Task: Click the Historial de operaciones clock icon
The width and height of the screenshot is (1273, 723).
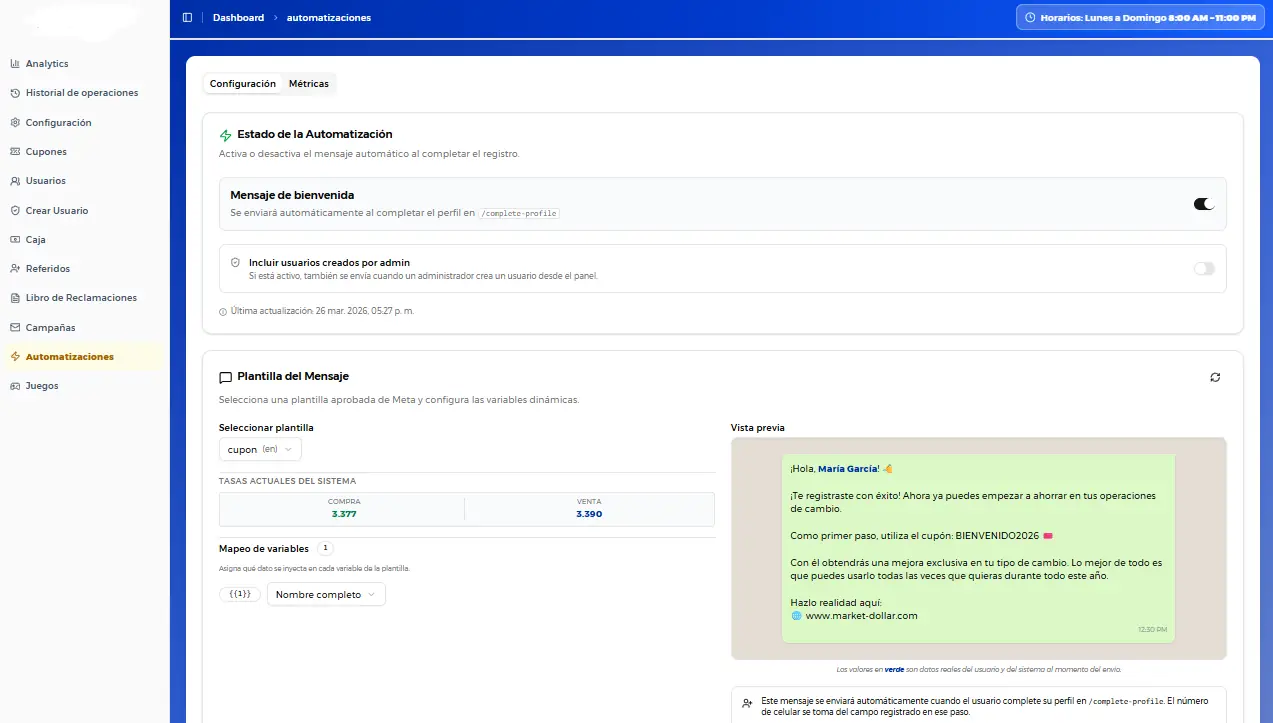Action: click(15, 93)
